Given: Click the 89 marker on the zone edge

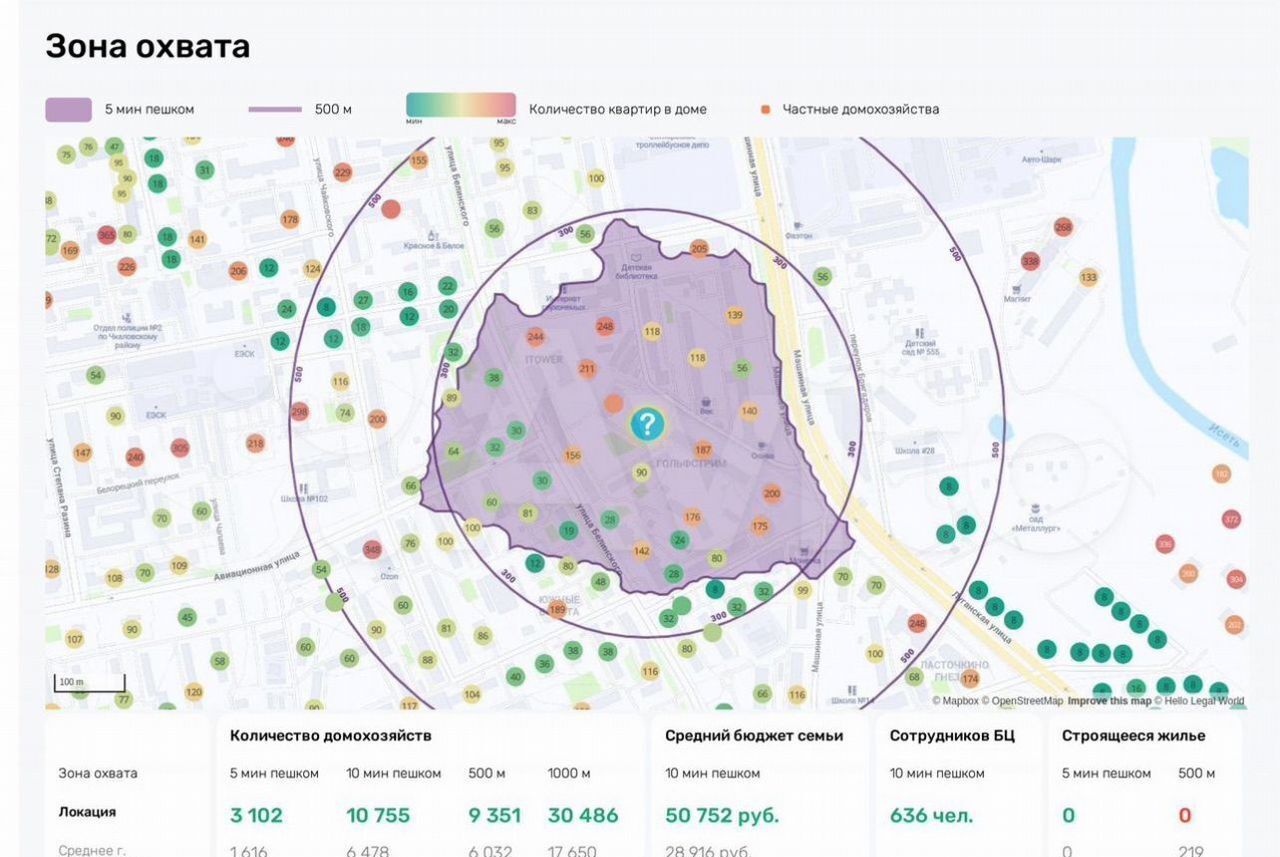Looking at the screenshot, I should (451, 398).
